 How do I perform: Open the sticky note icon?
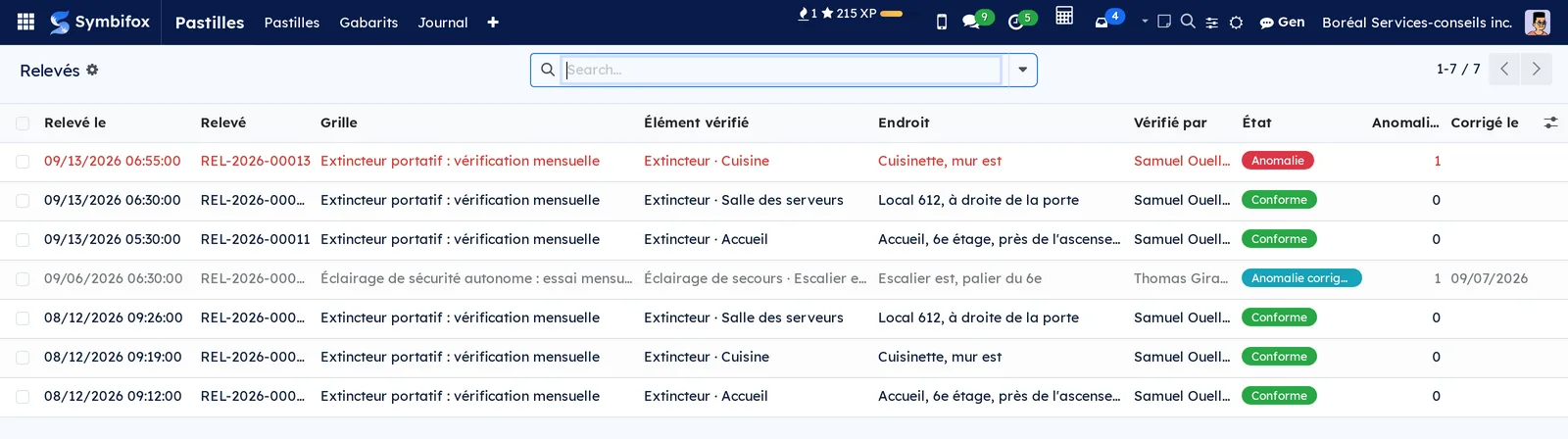[1164, 21]
